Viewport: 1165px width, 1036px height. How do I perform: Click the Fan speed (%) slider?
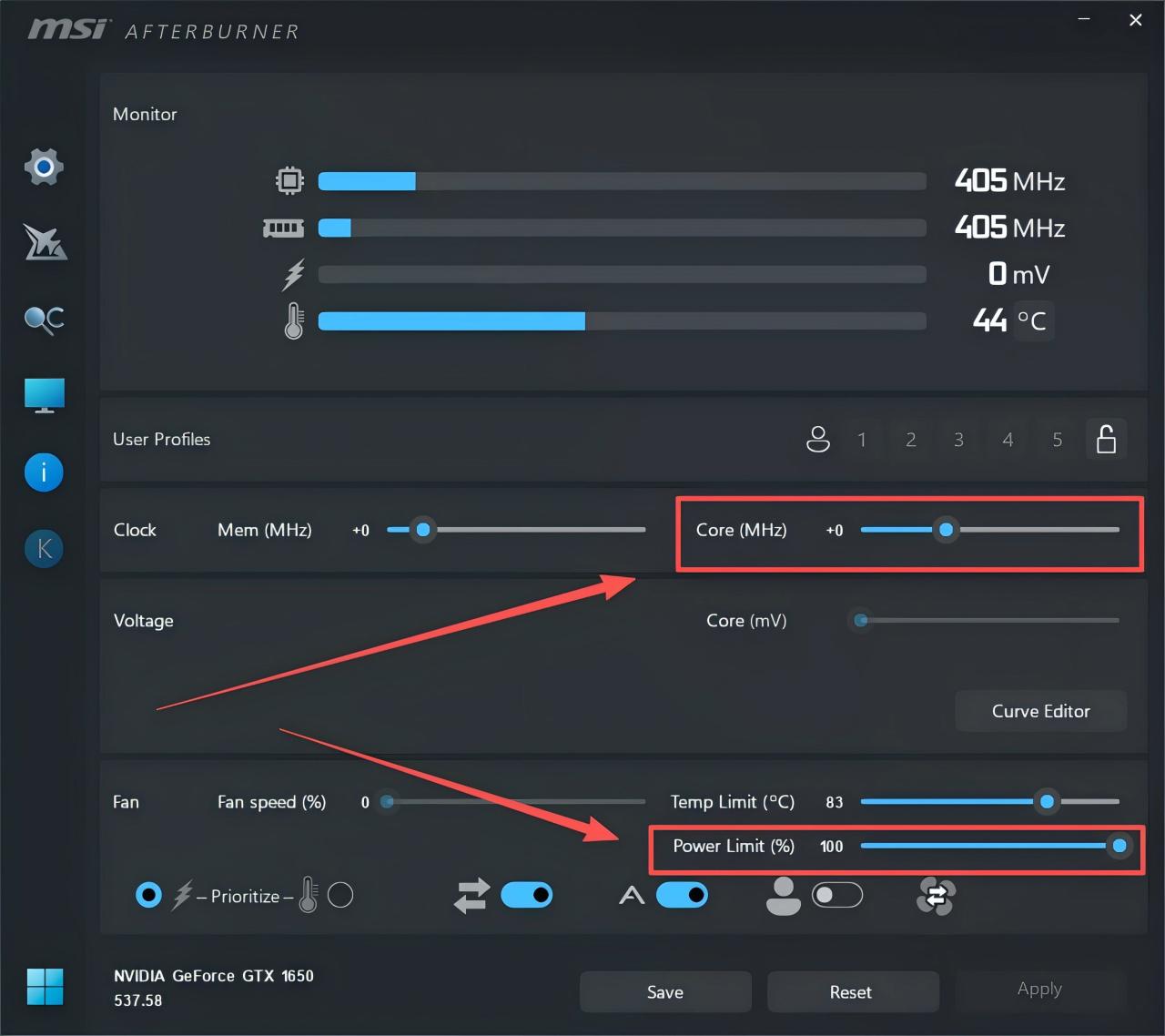[513, 801]
